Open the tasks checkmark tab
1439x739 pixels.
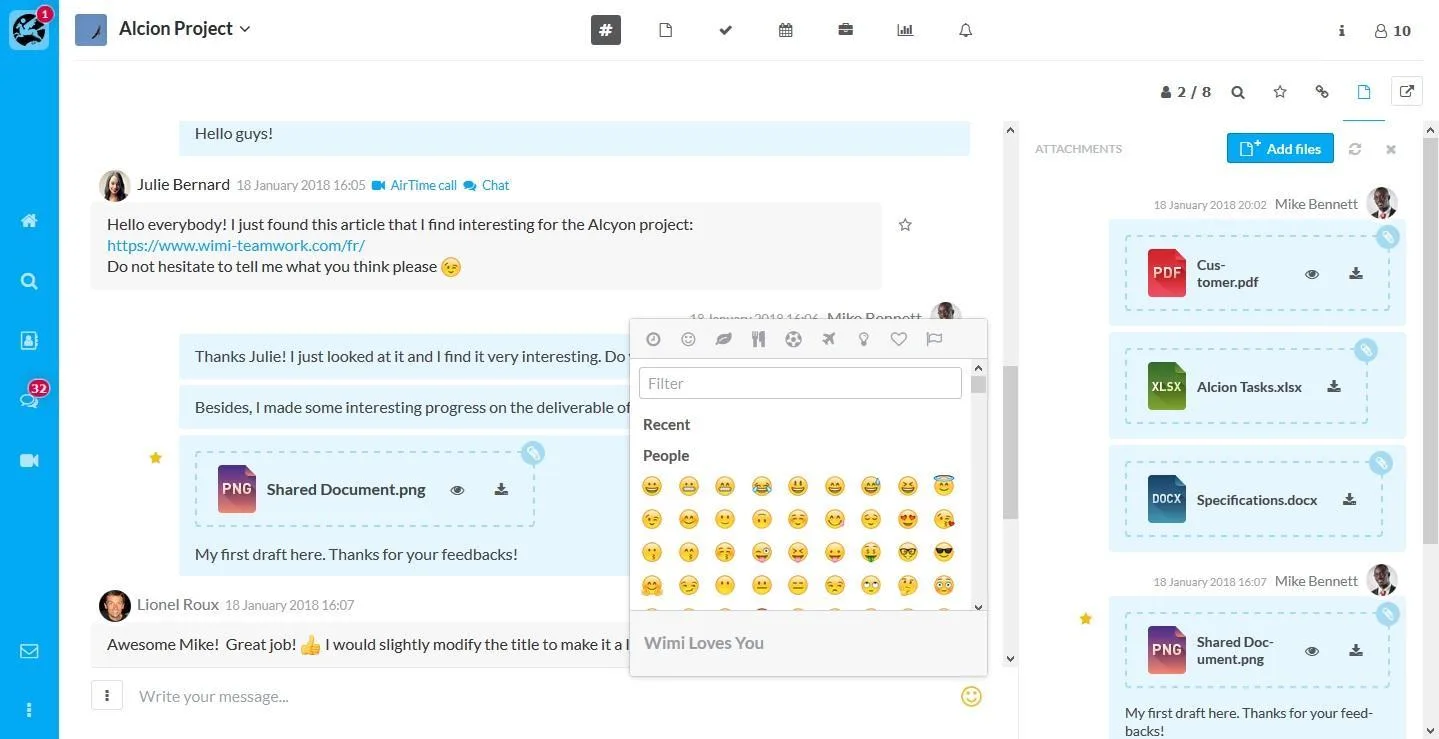click(x=726, y=30)
